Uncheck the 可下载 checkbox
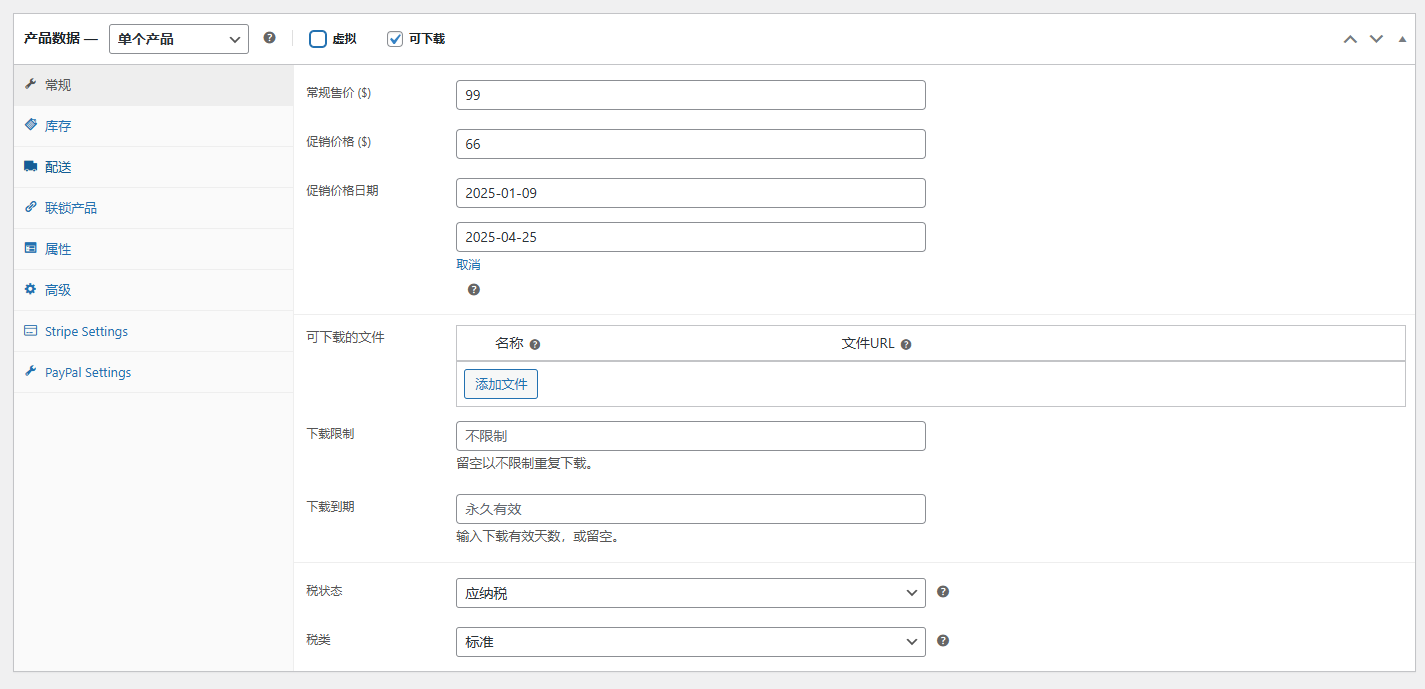 (x=395, y=39)
